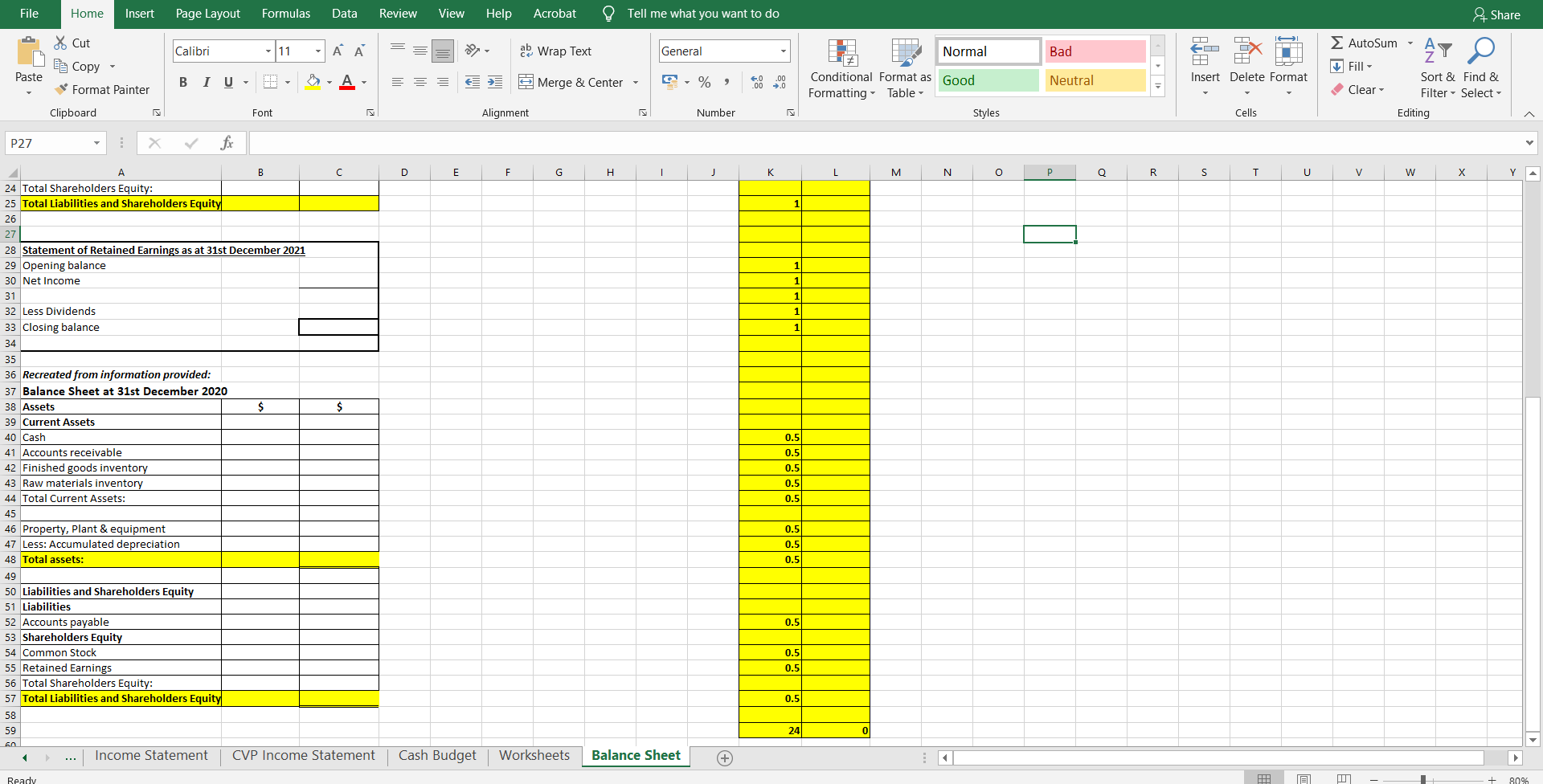Open Sort & Filter tool
The height and width of the screenshot is (784, 1543).
tap(1438, 67)
